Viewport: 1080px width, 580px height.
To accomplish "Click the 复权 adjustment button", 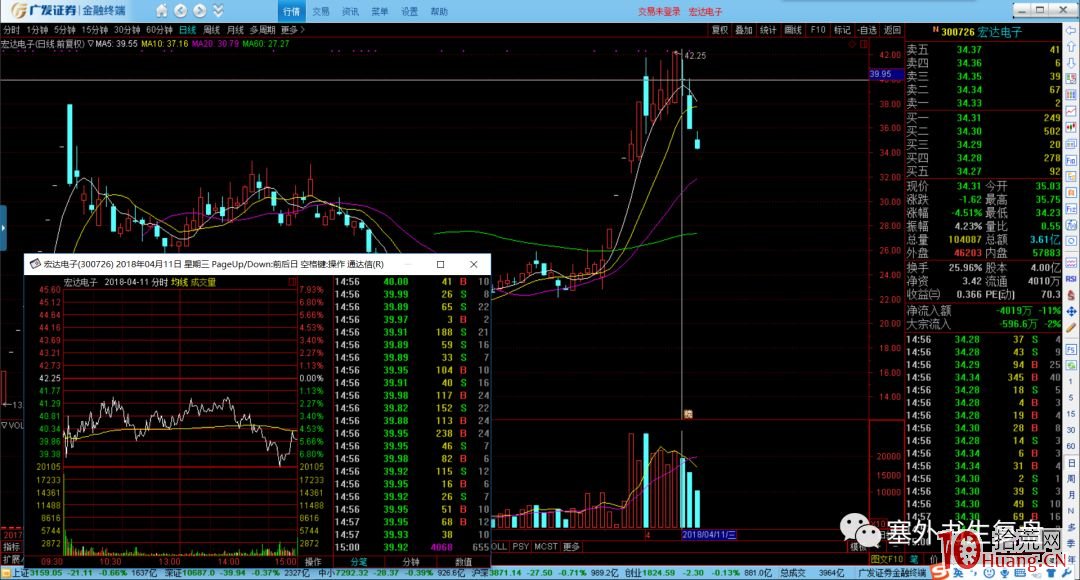I will tap(720, 30).
